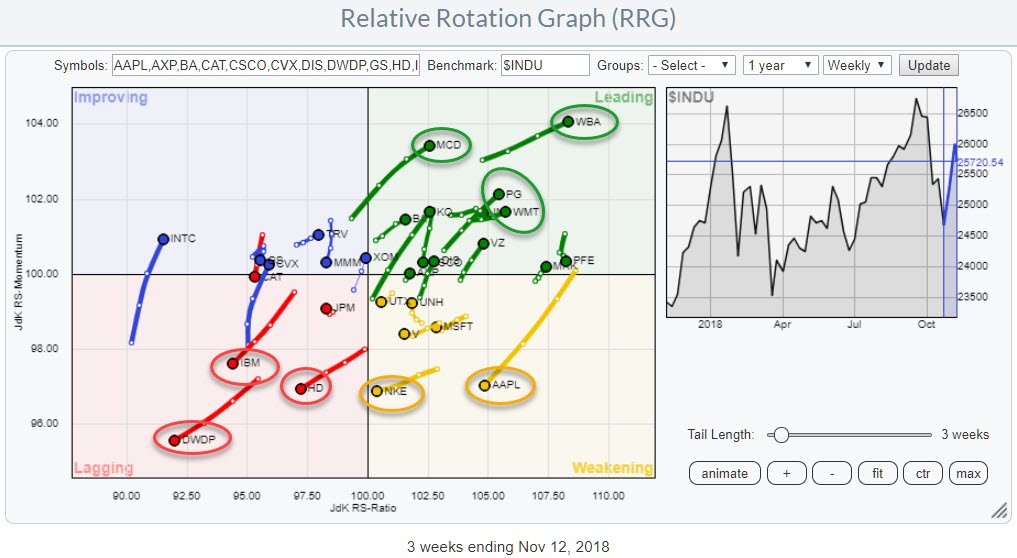This screenshot has height=558, width=1017.
Task: Select the MCD data point
Action: [429, 145]
